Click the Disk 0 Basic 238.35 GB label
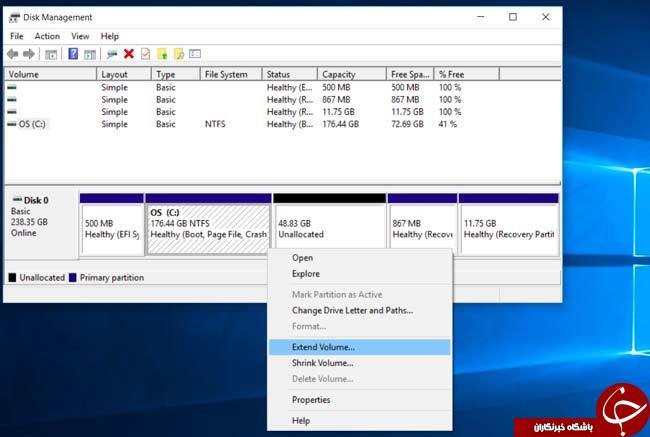Image resolution: width=650 pixels, height=437 pixels. coord(41,224)
